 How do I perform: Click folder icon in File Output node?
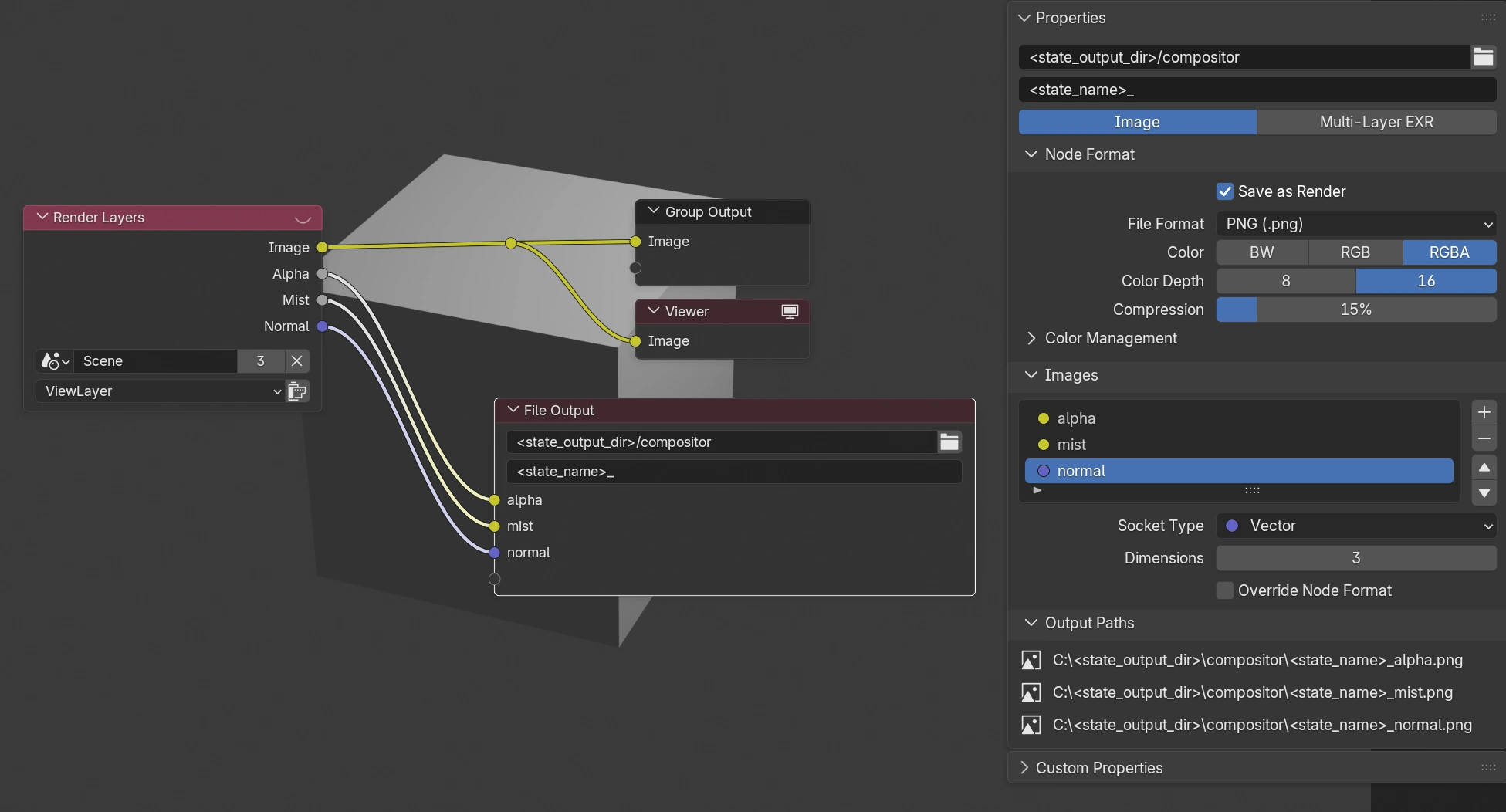click(949, 442)
